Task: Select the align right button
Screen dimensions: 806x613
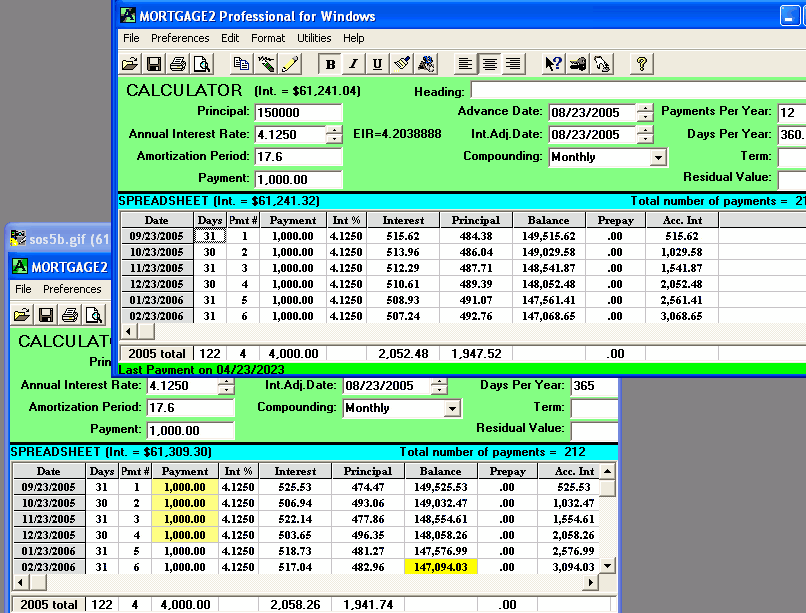Action: click(x=513, y=64)
